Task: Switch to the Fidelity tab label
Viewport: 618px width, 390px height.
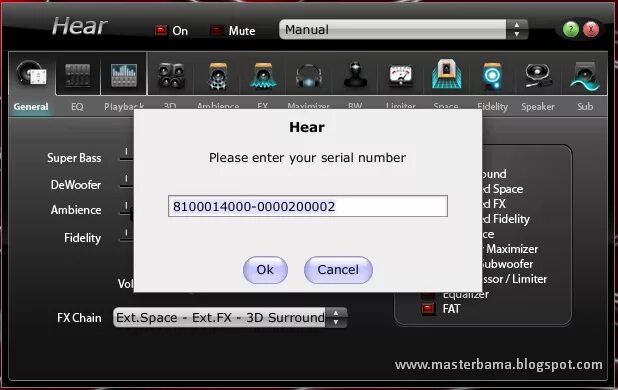Action: coord(492,107)
